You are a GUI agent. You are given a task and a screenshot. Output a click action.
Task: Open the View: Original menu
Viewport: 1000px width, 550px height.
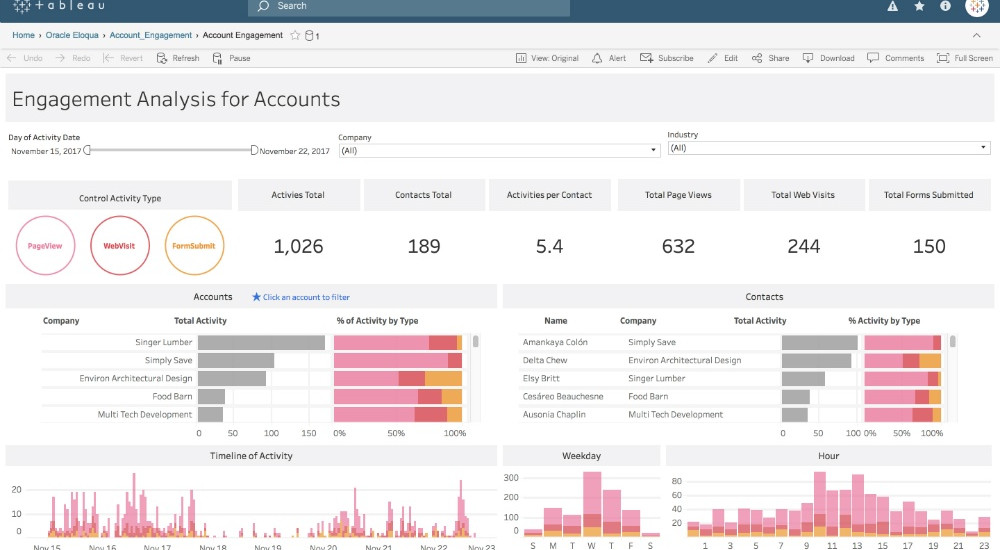[x=547, y=58]
